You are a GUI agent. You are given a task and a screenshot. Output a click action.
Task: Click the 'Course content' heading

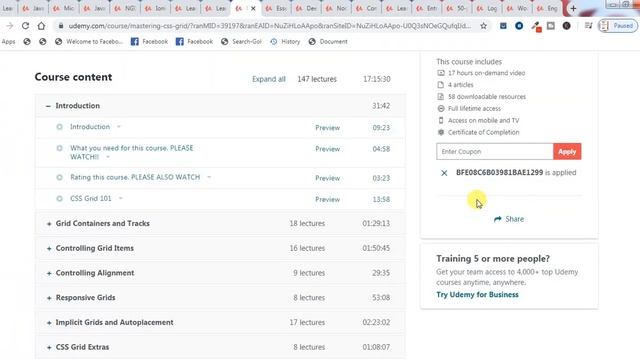pos(73,77)
